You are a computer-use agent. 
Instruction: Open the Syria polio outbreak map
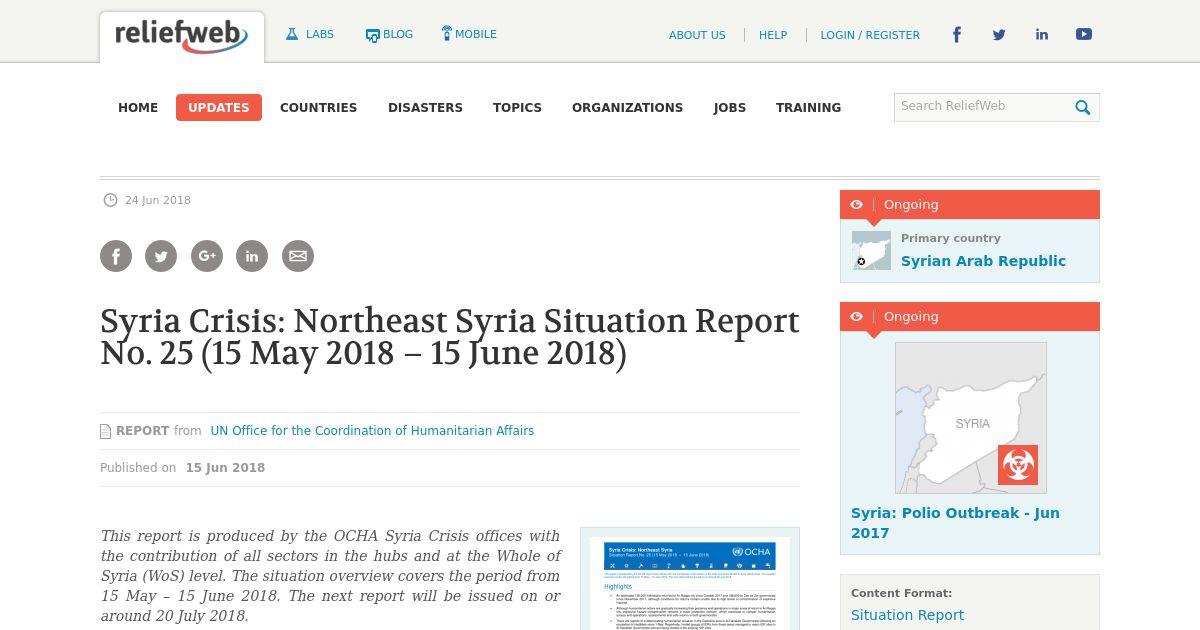tap(971, 418)
